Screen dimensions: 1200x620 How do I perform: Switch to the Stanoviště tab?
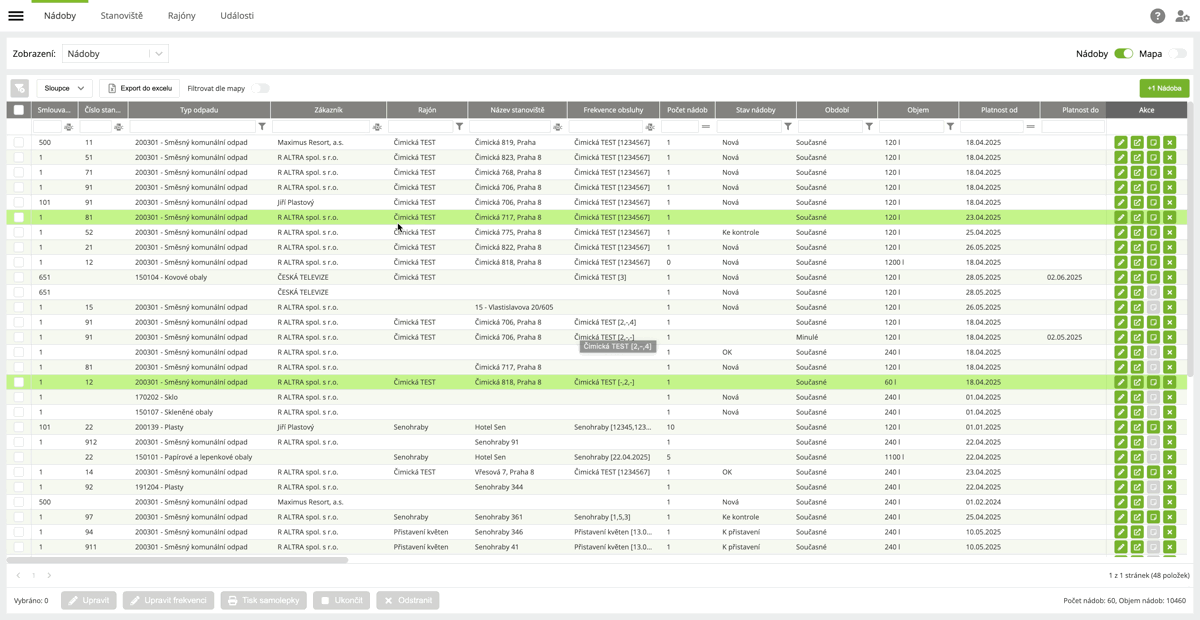tap(122, 16)
